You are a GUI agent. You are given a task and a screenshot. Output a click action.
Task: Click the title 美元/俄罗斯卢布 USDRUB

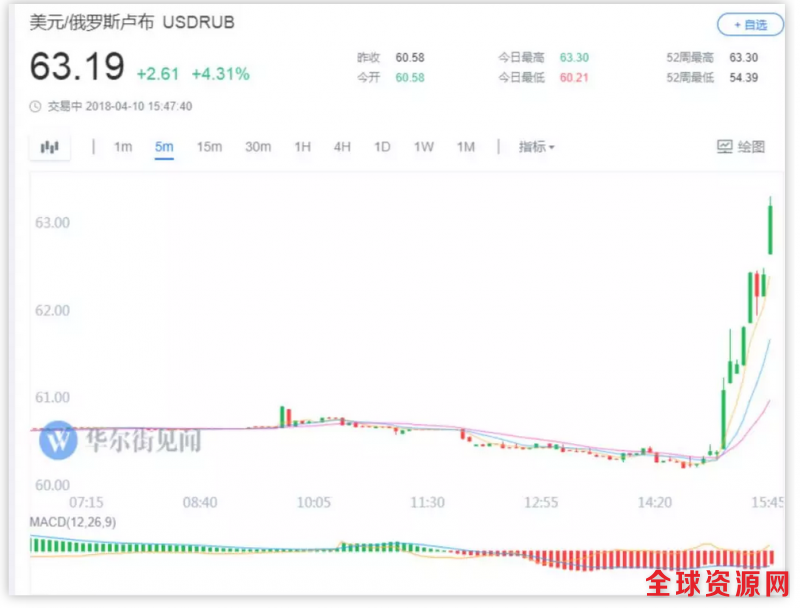(132, 22)
